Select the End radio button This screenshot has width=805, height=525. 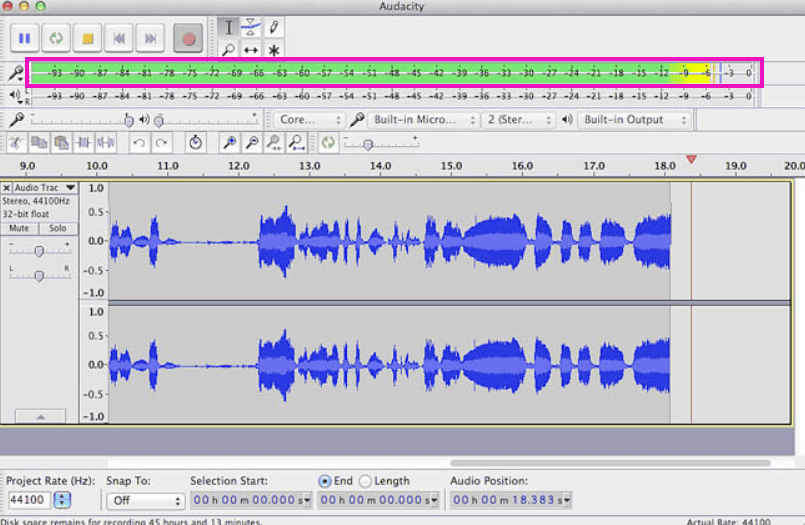325,481
